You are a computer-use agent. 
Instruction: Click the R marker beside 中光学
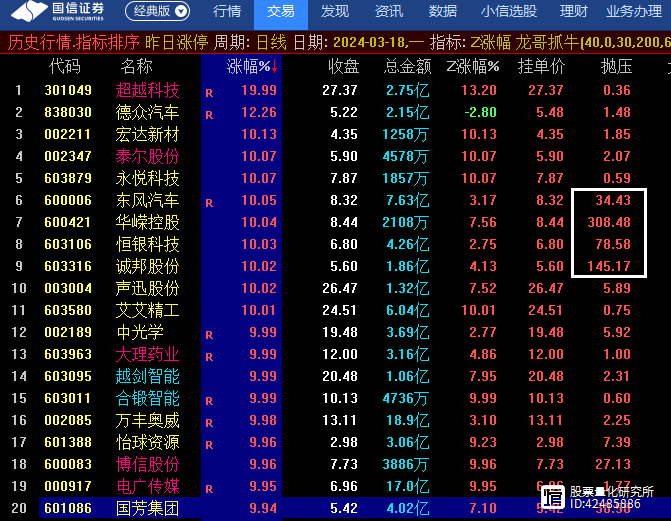pos(209,335)
